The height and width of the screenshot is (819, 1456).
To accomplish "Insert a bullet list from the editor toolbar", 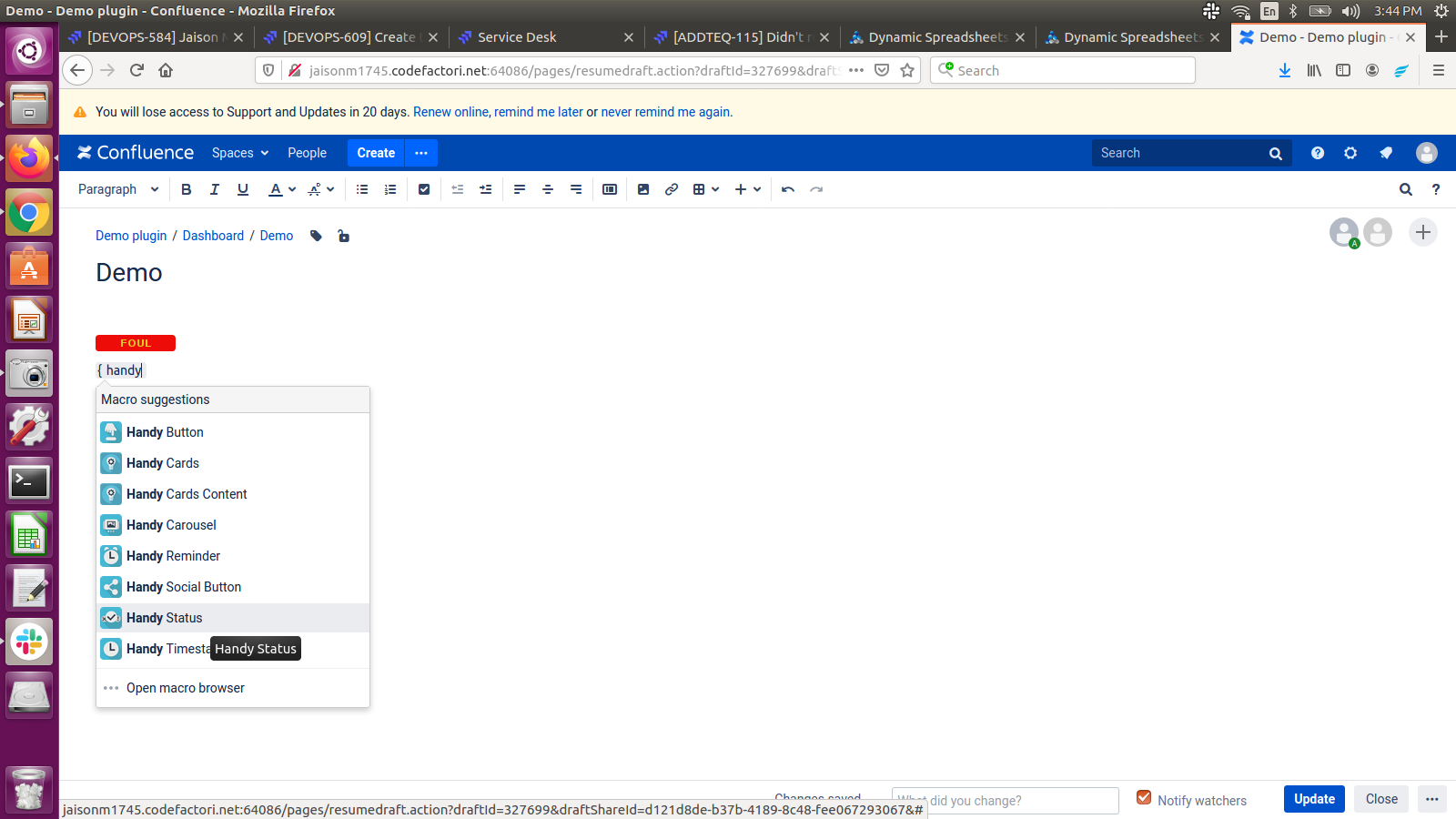I will click(x=362, y=189).
